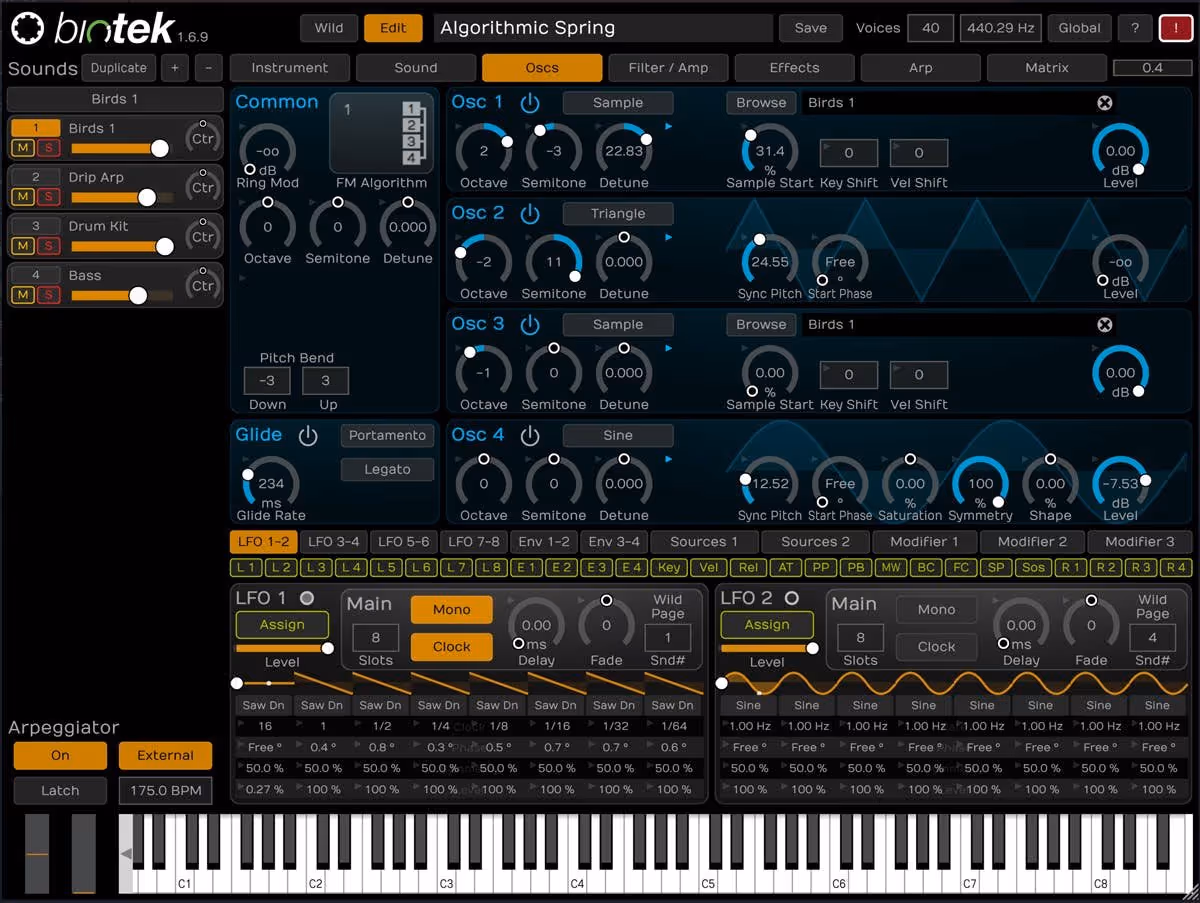Open Osc 3 Sample type dropdown
Image resolution: width=1200 pixels, height=903 pixels.
coord(618,324)
